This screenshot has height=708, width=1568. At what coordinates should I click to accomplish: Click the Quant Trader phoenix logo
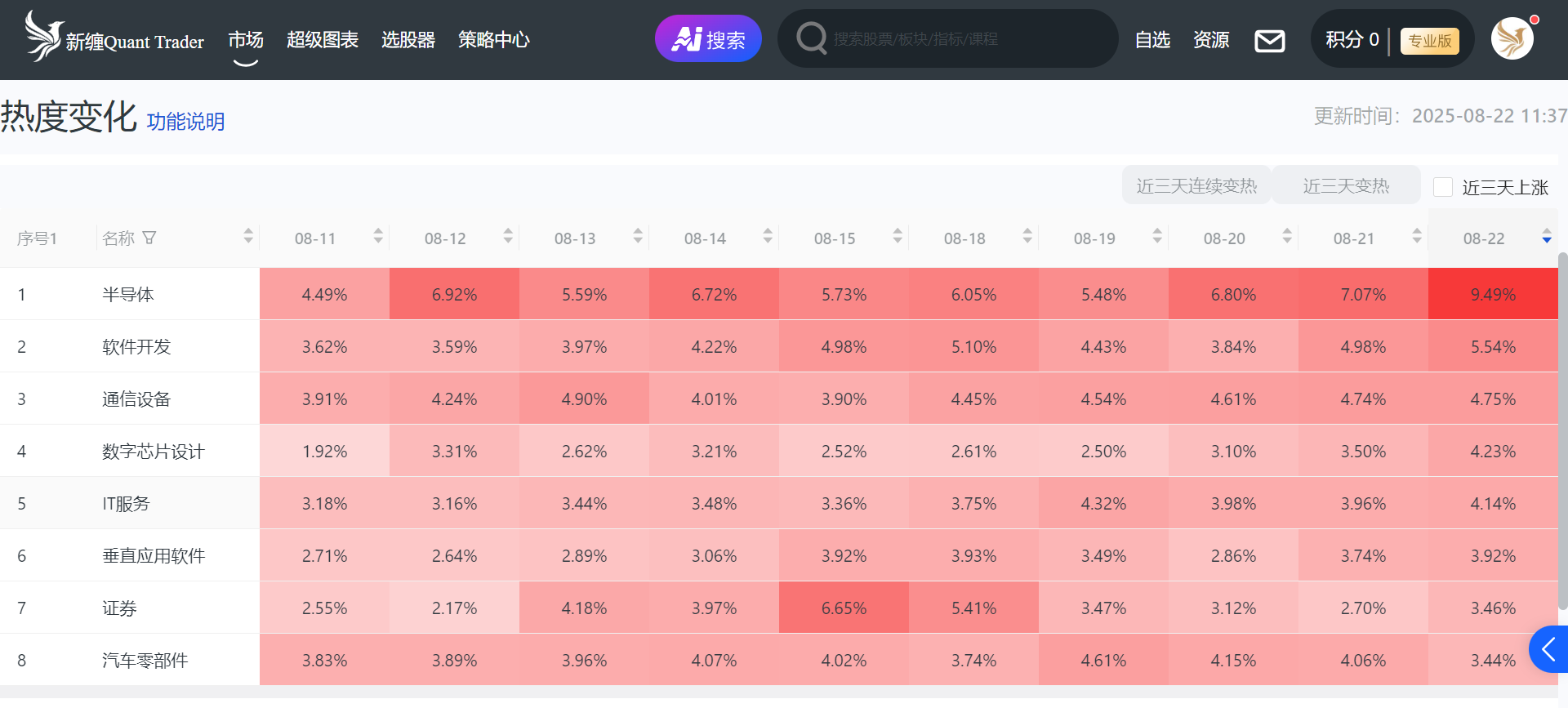pos(44,37)
